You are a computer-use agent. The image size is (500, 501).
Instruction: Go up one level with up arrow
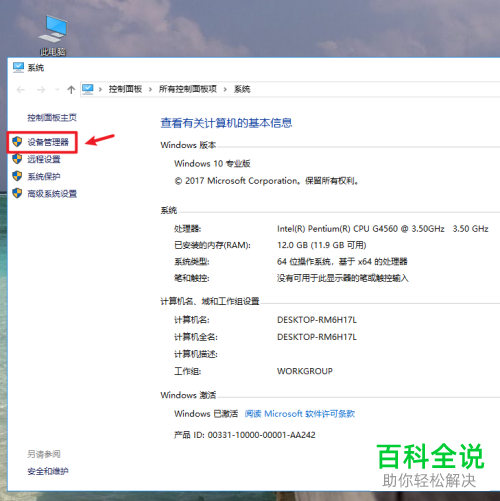tap(71, 89)
